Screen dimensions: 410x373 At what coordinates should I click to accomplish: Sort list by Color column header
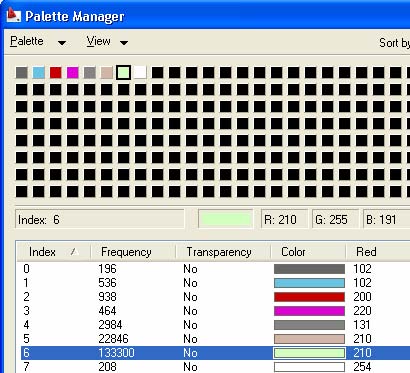point(308,252)
